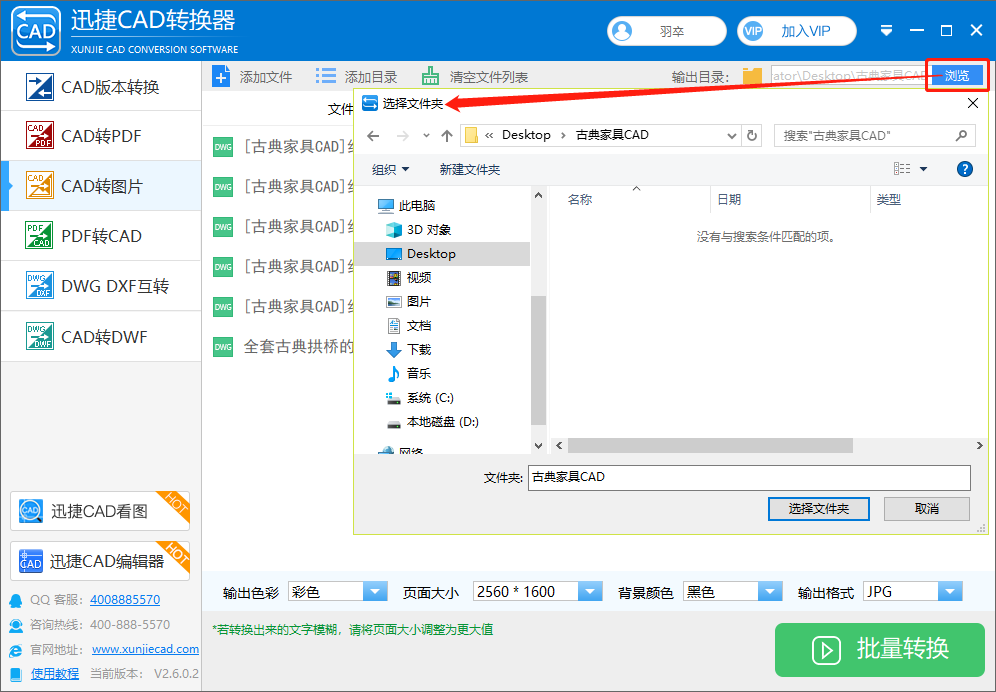This screenshot has height=692, width=996.
Task: Click 取消 in the folder dialog
Action: click(x=927, y=509)
